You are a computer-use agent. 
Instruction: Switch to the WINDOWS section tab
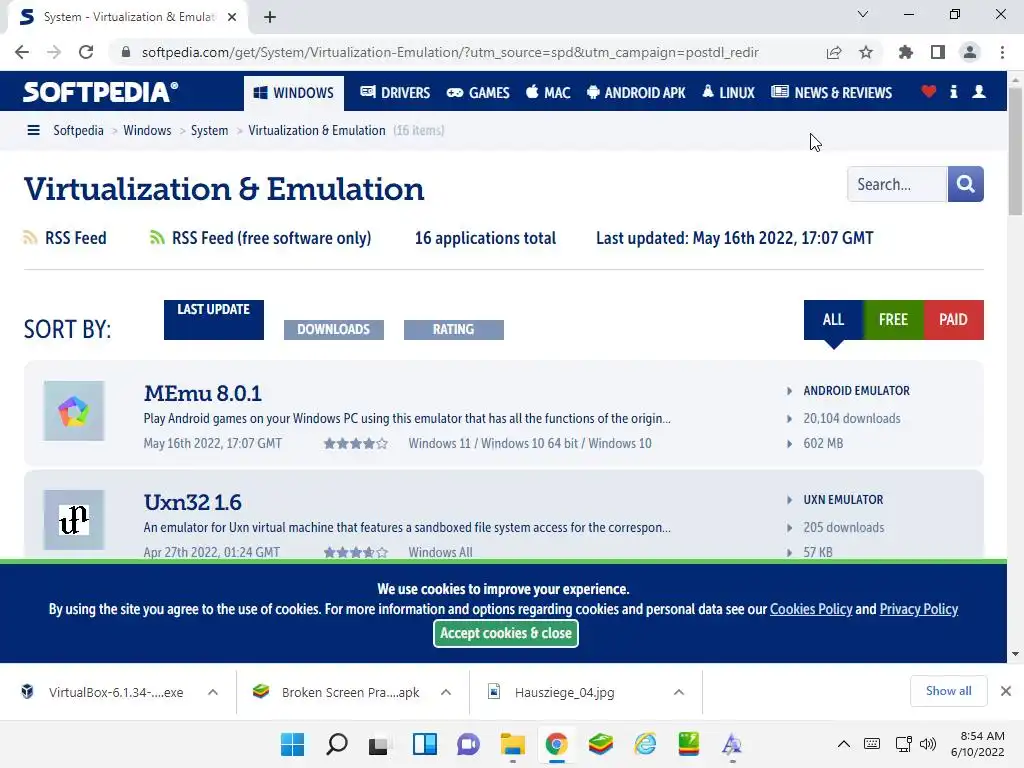coord(294,93)
